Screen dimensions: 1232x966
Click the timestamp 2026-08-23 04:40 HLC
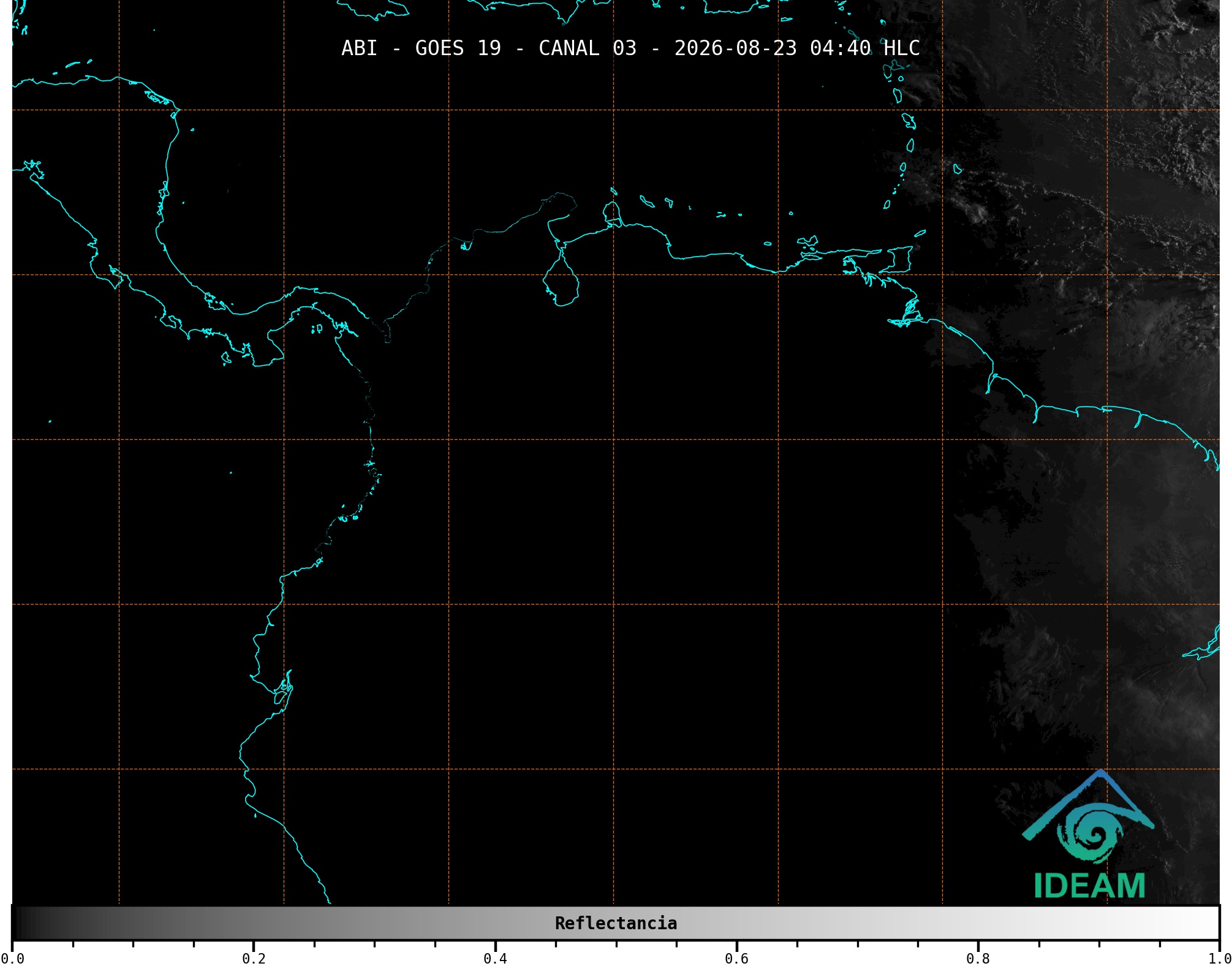(x=797, y=48)
